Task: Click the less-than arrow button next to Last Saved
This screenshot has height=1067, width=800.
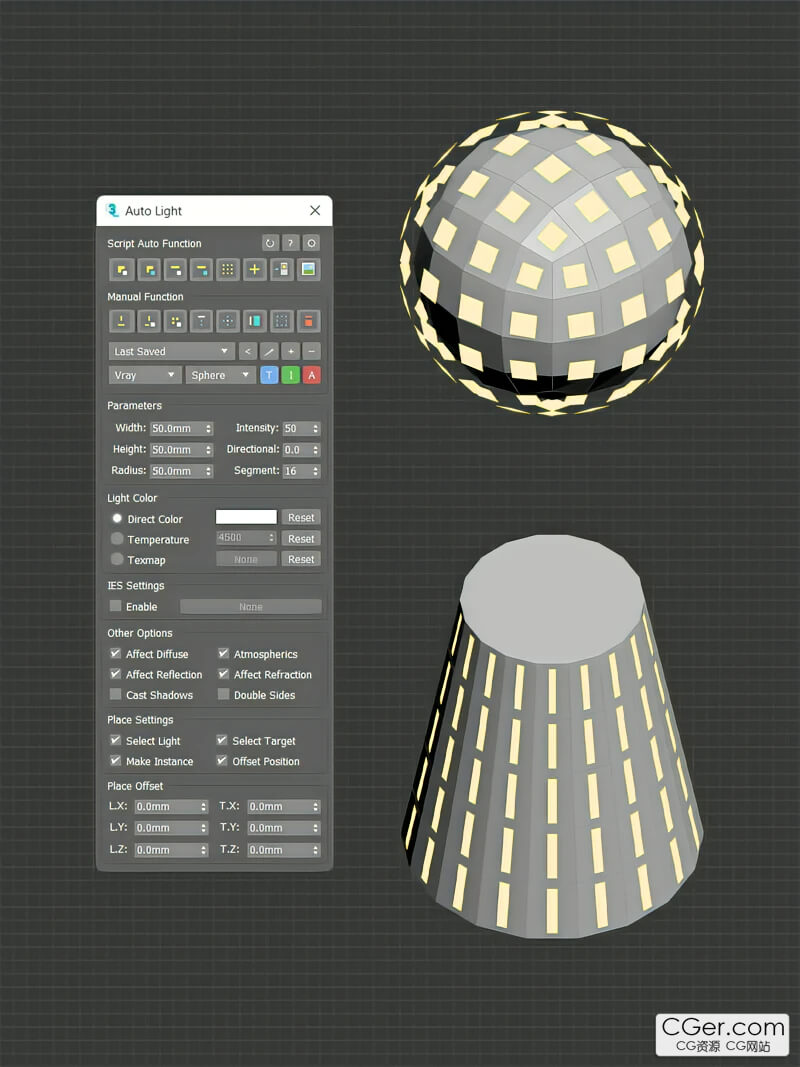Action: [248, 351]
